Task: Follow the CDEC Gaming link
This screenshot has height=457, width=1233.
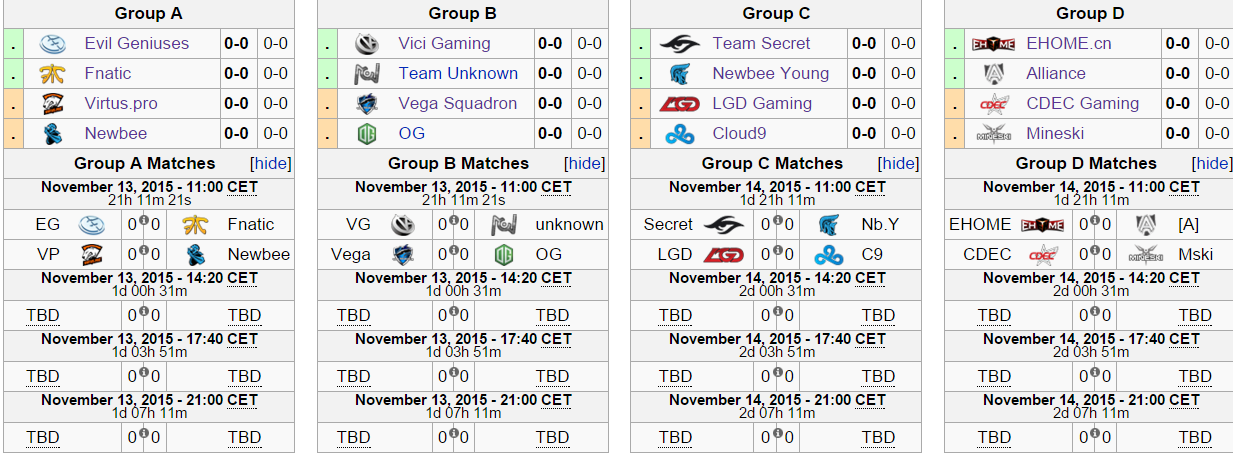Action: (1082, 104)
